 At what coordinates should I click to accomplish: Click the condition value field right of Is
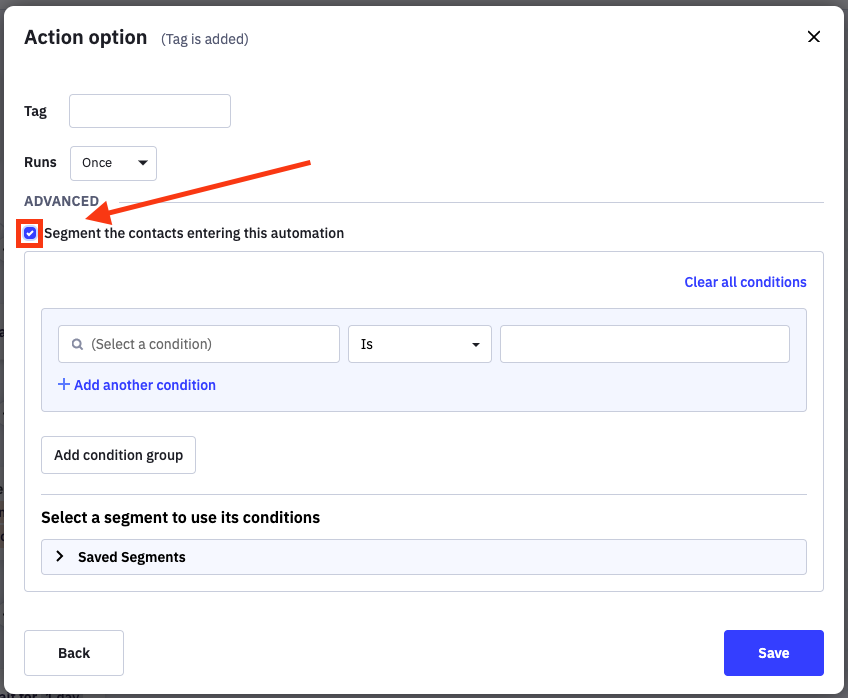[x=645, y=344]
